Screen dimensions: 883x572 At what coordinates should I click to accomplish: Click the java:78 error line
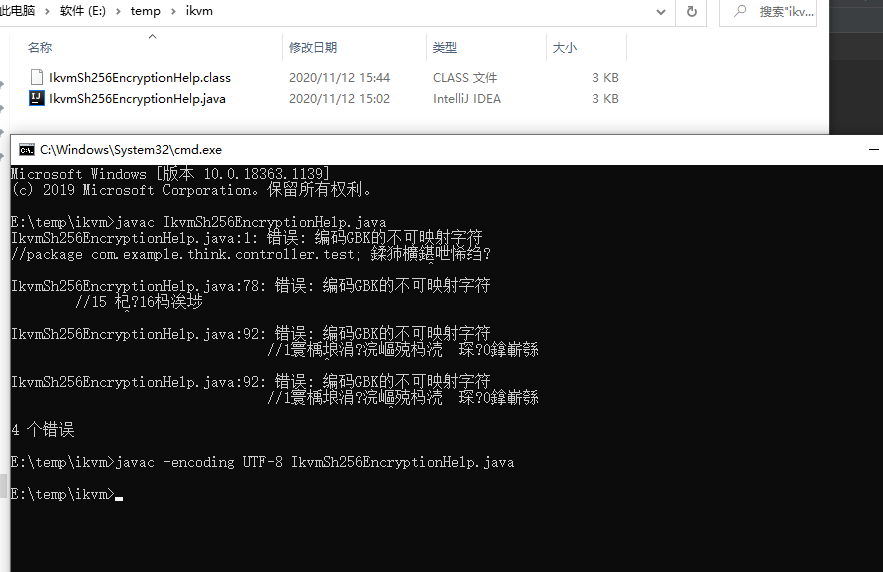coord(251,286)
